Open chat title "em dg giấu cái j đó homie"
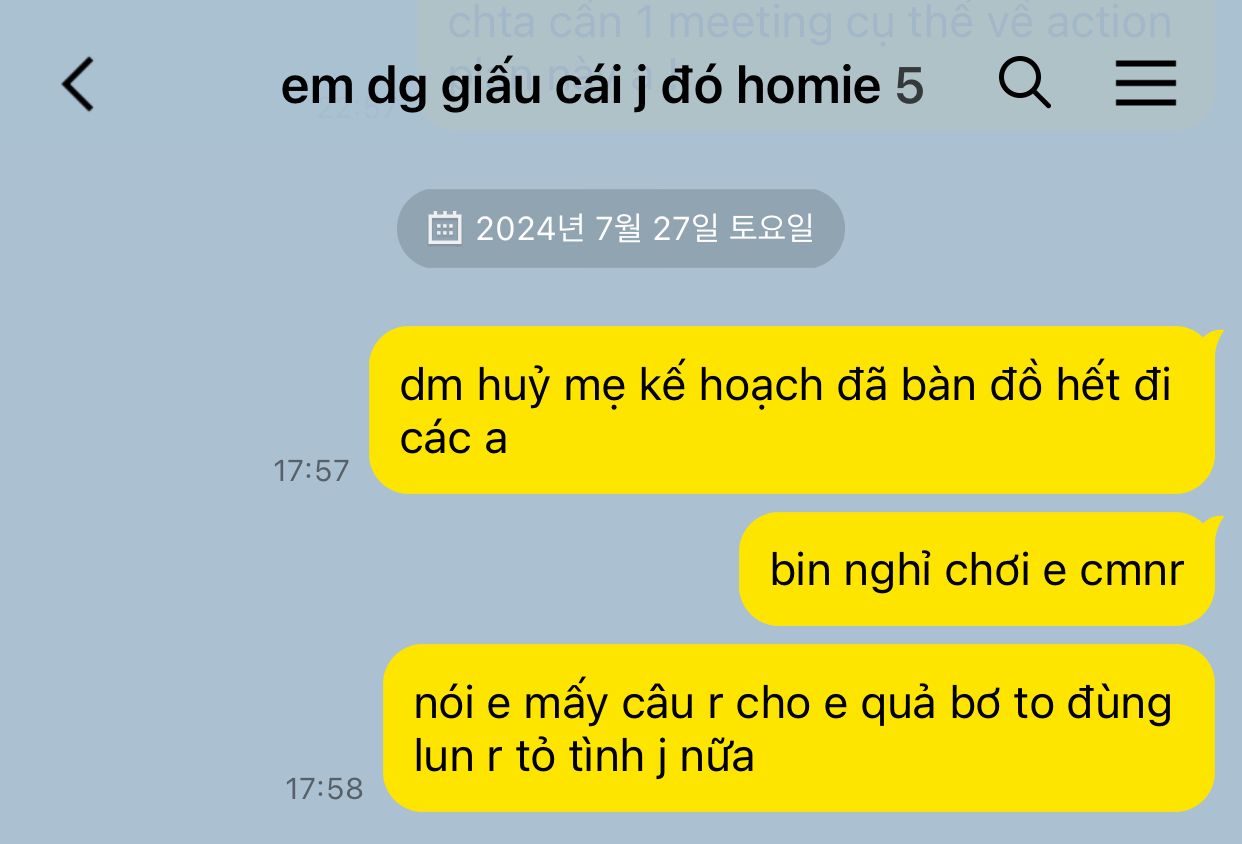The width and height of the screenshot is (1242, 844). tap(580, 88)
